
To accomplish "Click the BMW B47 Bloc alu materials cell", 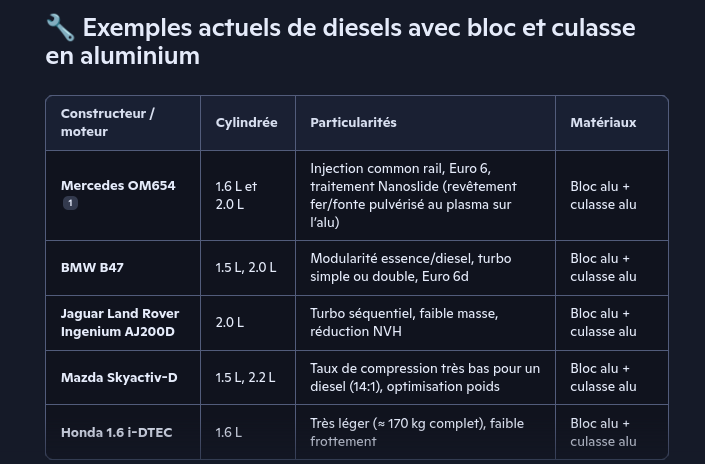I will click(x=603, y=267).
